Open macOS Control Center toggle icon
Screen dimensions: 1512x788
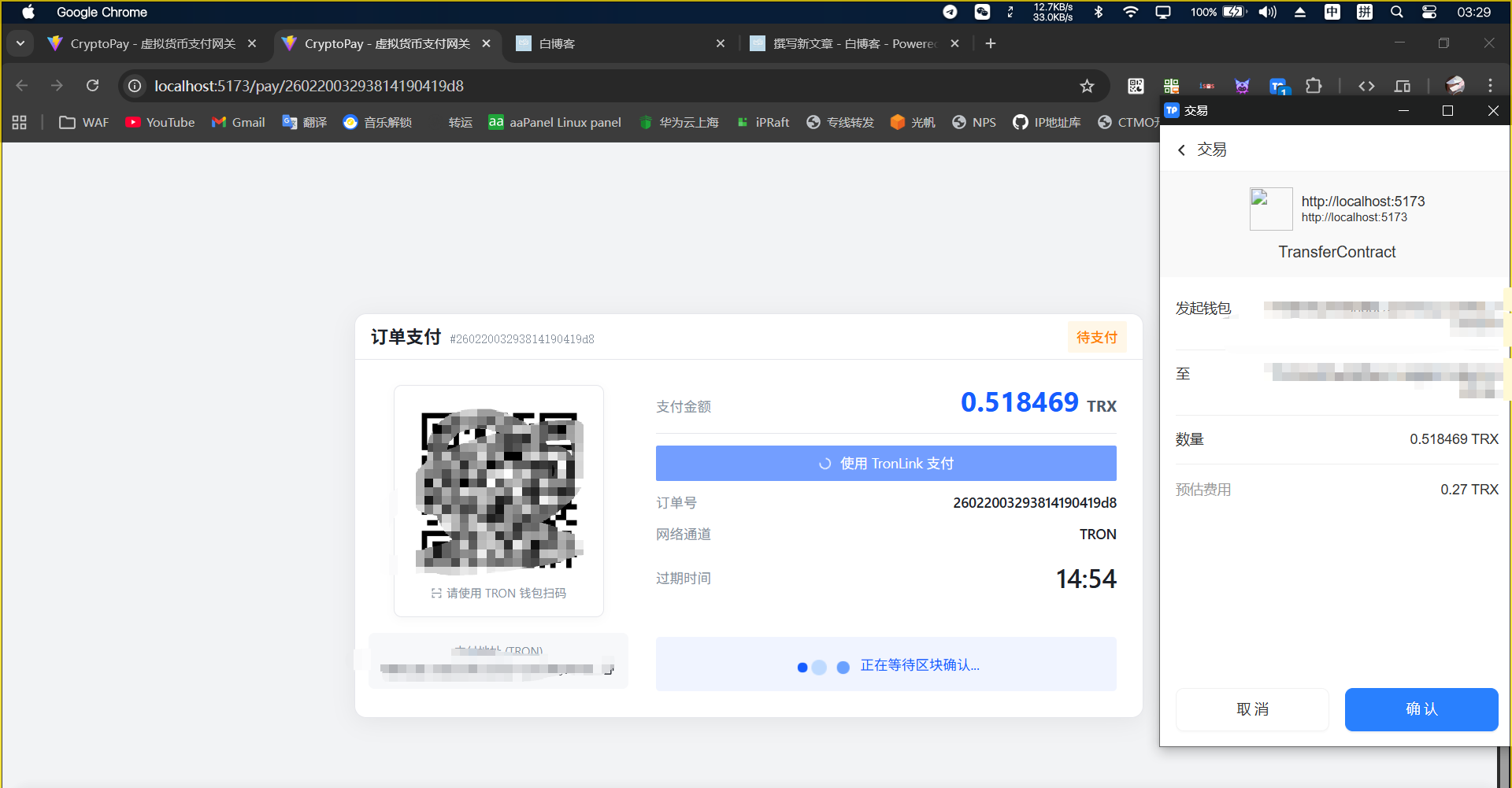coord(1429,12)
